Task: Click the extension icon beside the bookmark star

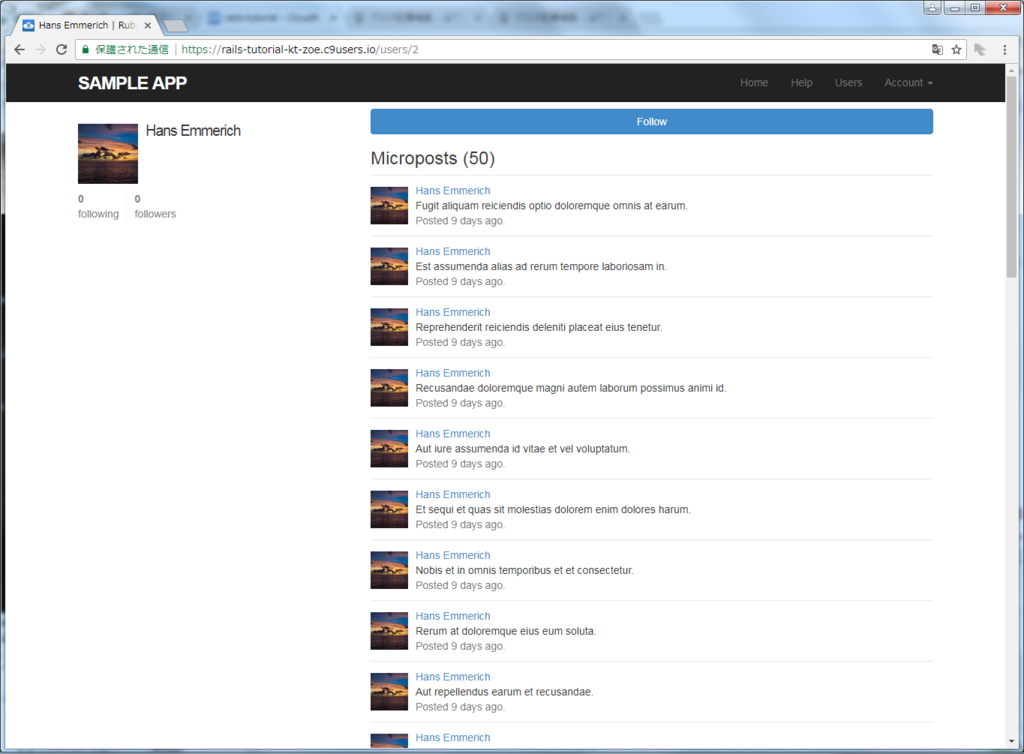Action: [x=980, y=50]
